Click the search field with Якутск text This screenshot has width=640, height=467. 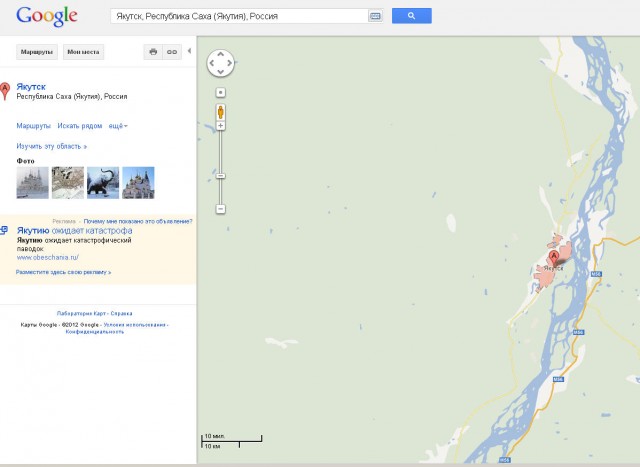(241, 16)
